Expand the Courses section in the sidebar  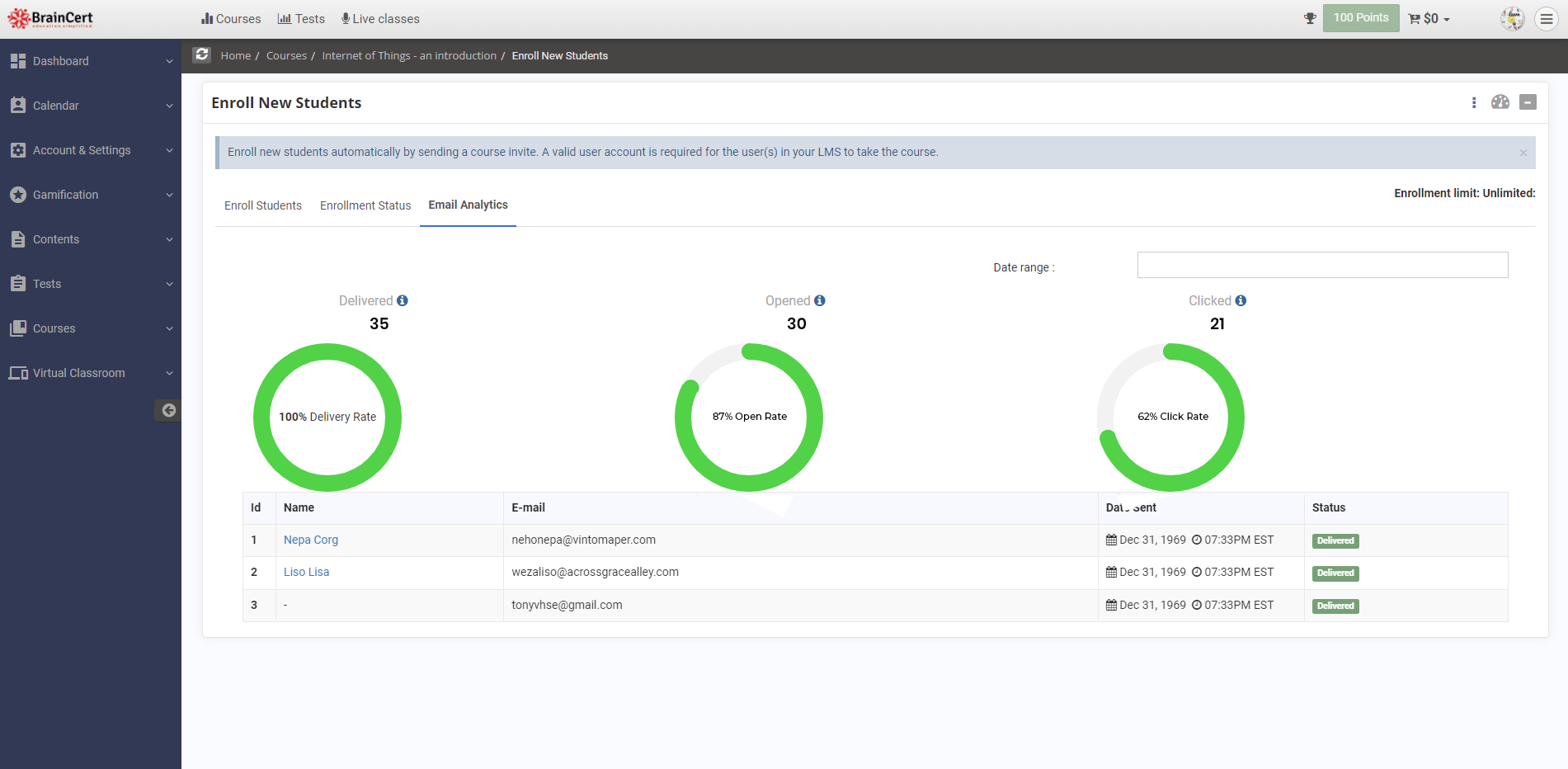click(x=53, y=328)
